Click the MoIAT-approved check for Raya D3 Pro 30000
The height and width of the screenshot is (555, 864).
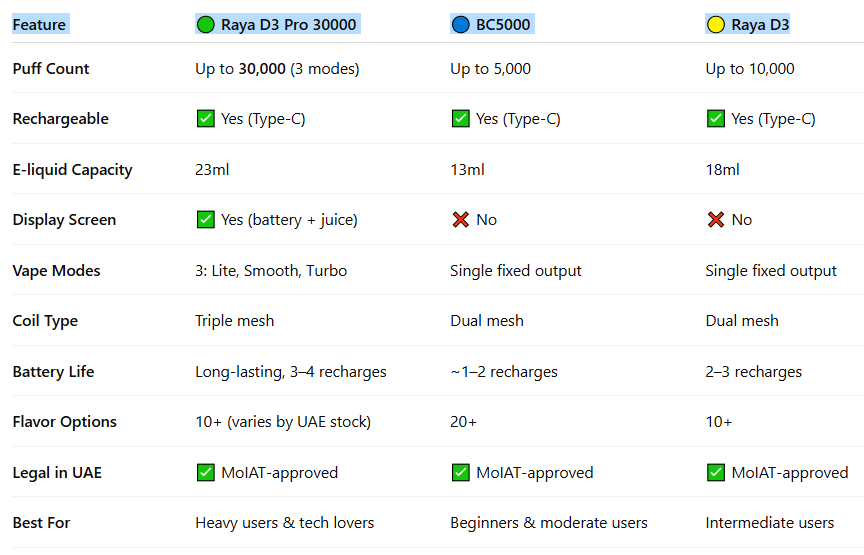[x=206, y=472]
